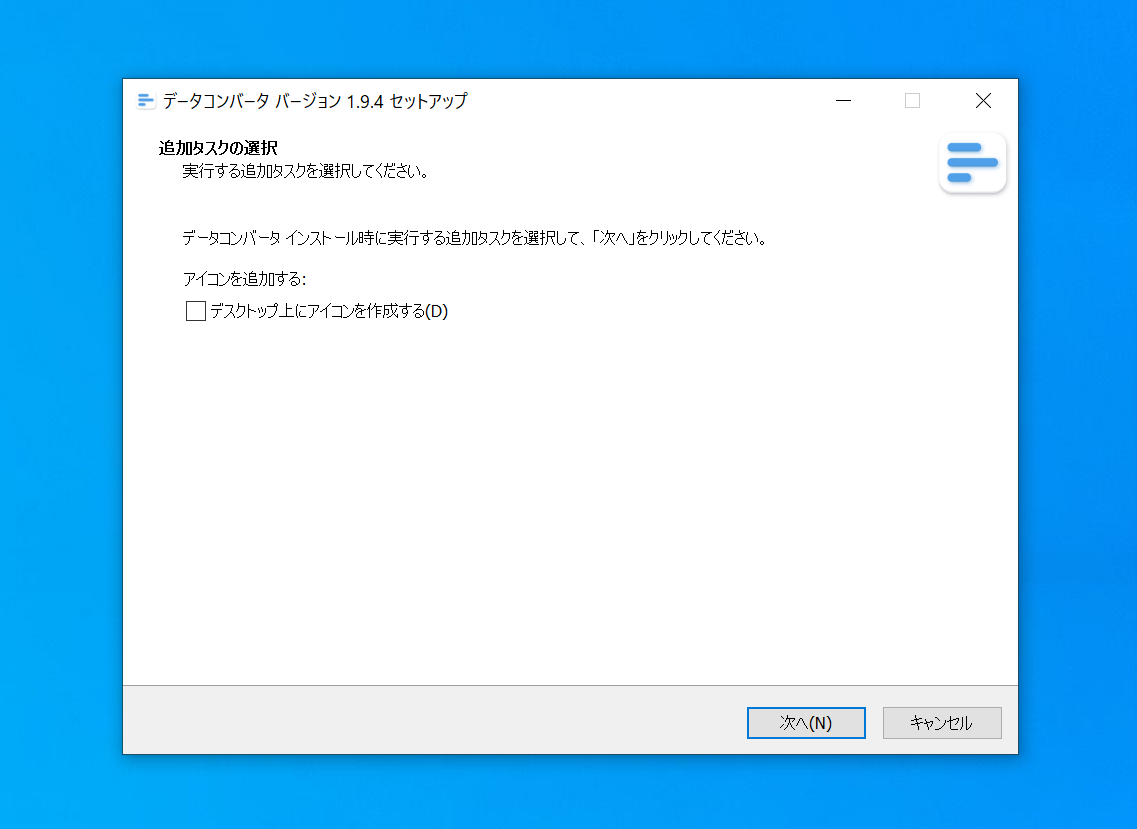Click the キャンセル button

(x=942, y=722)
